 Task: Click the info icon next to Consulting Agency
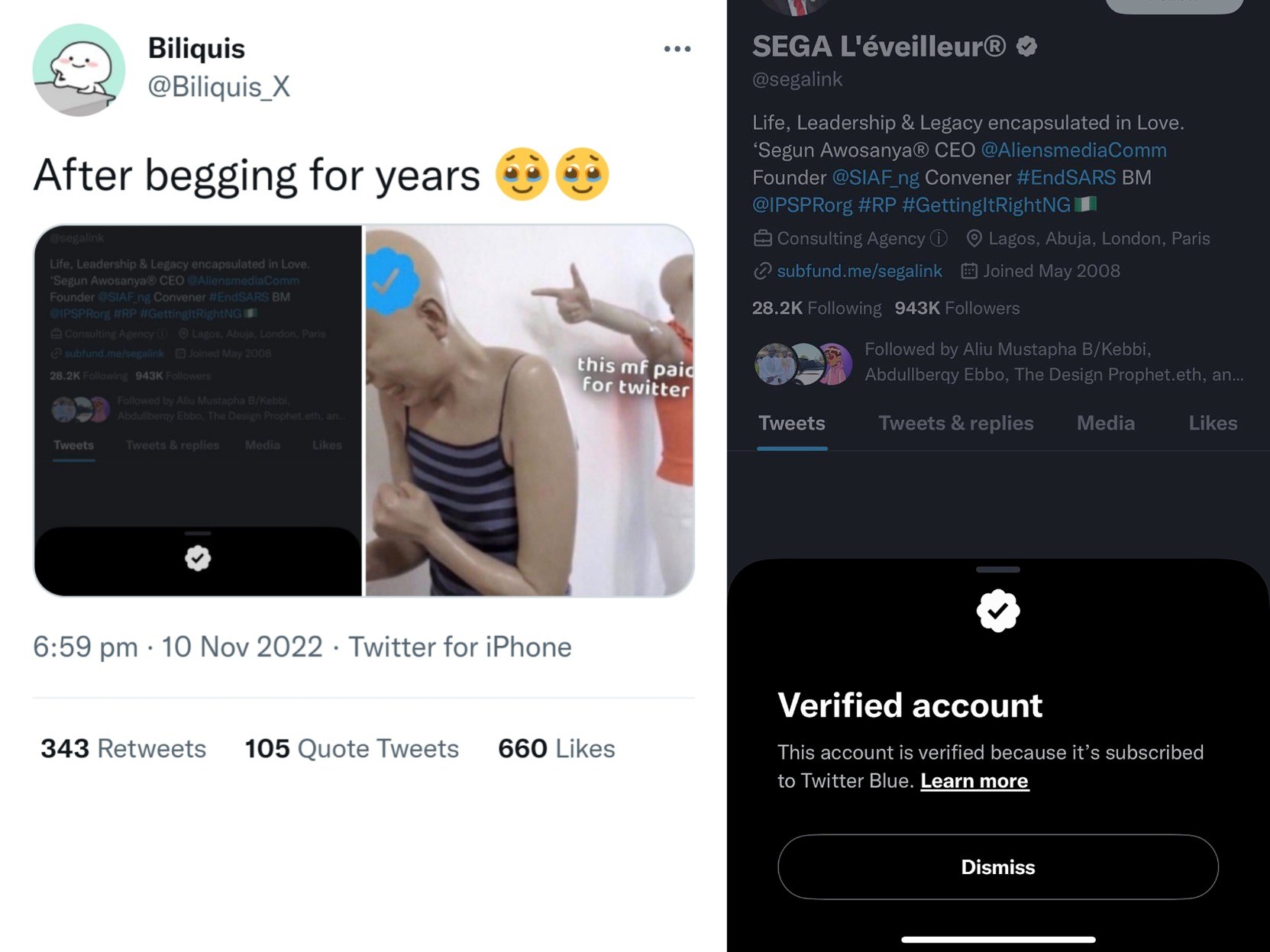pos(939,239)
